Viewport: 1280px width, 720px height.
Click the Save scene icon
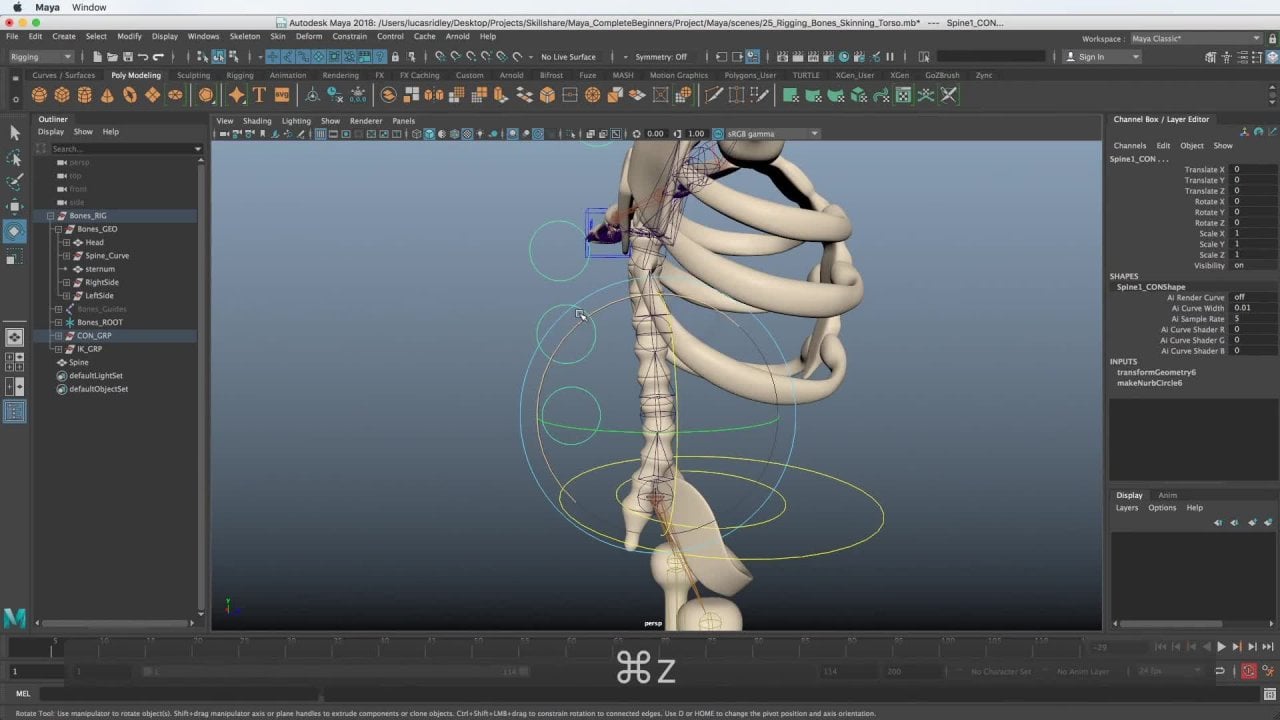tap(127, 57)
